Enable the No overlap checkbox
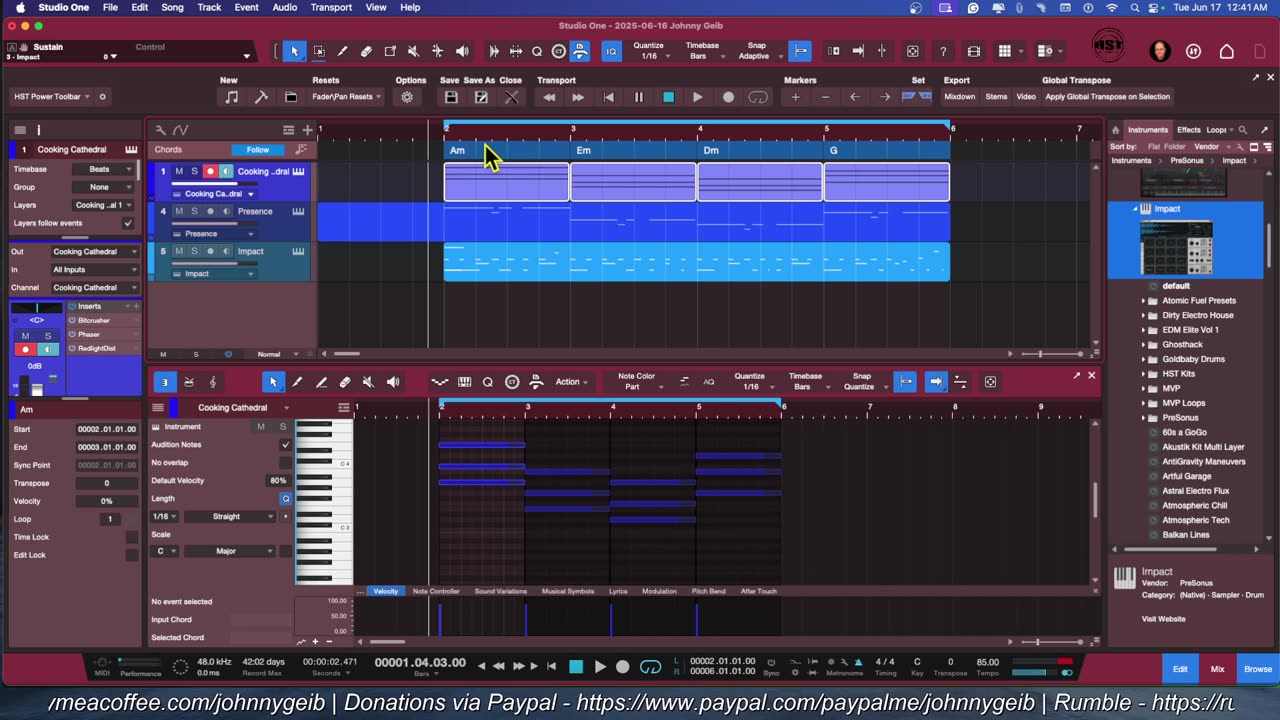The width and height of the screenshot is (1280, 720). [x=286, y=462]
